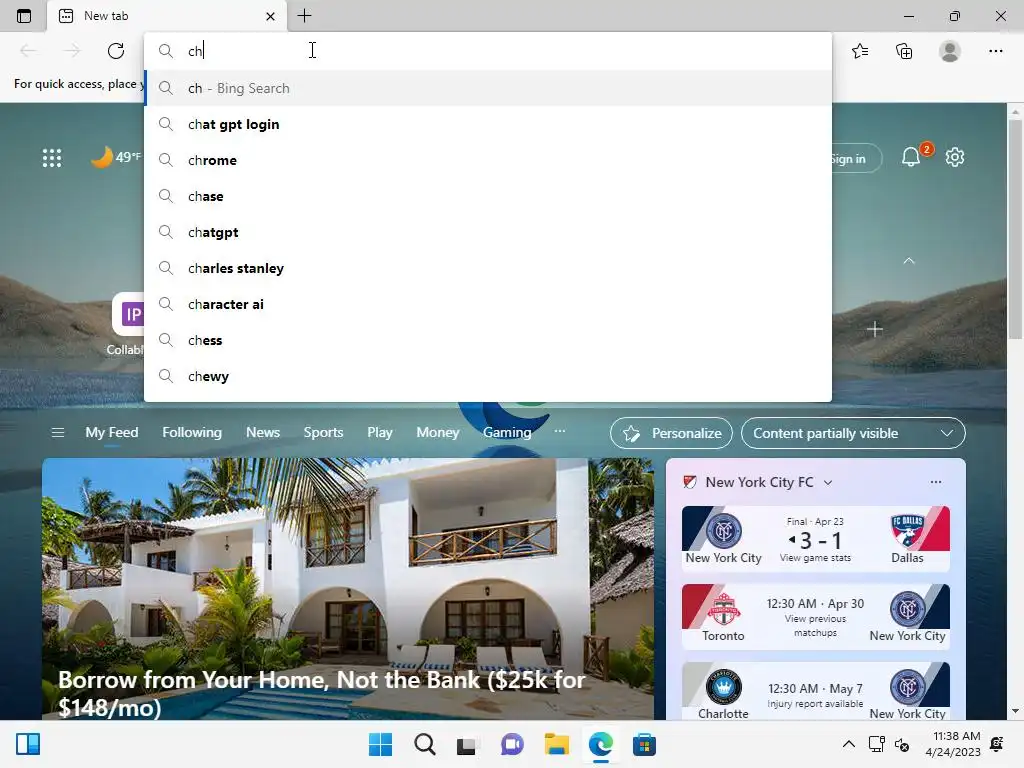Open the Borrow from Your Home article image
Screen dimensions: 1024x768
point(347,588)
